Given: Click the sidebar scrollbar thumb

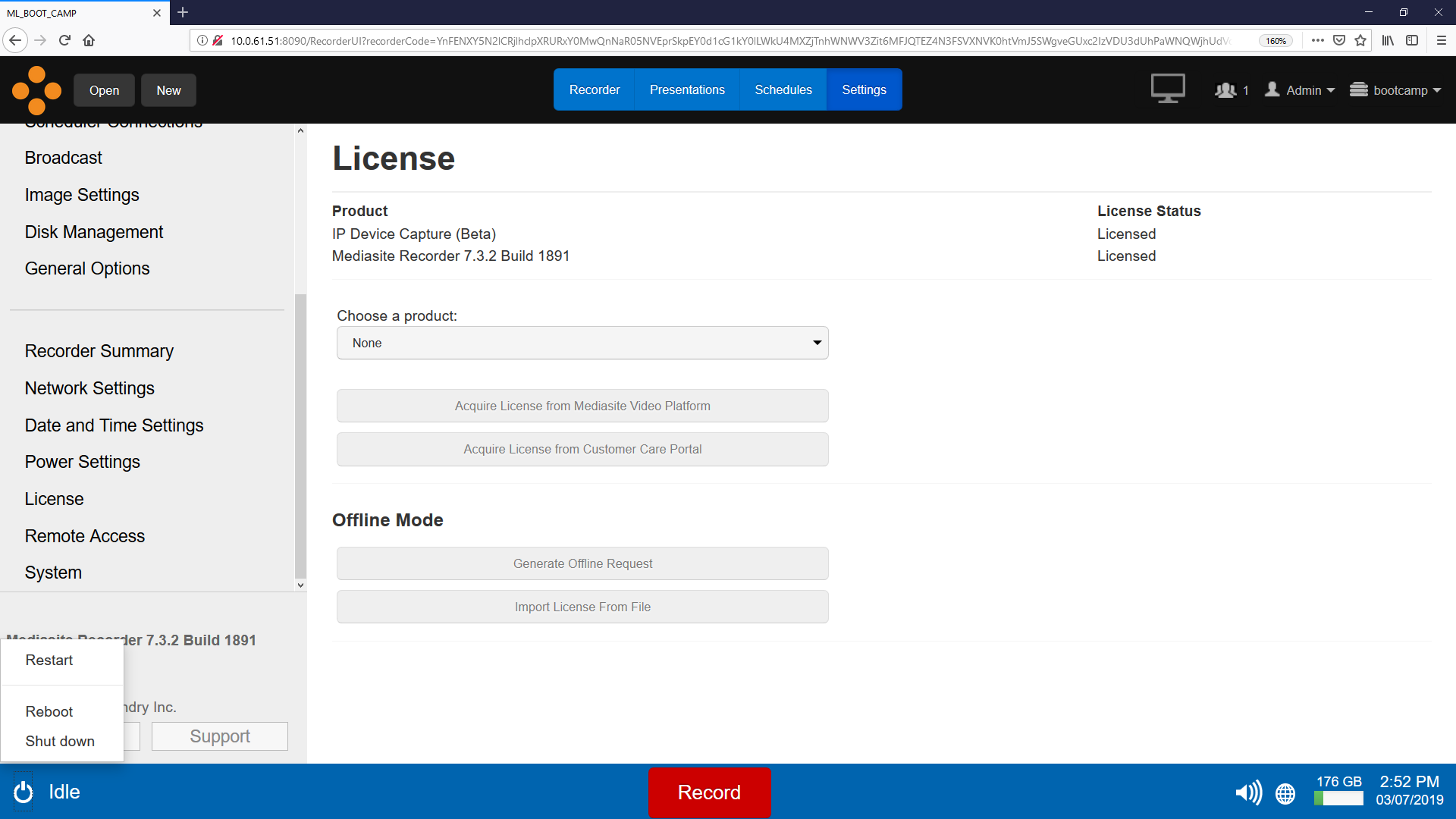Looking at the screenshot, I should point(300,436).
